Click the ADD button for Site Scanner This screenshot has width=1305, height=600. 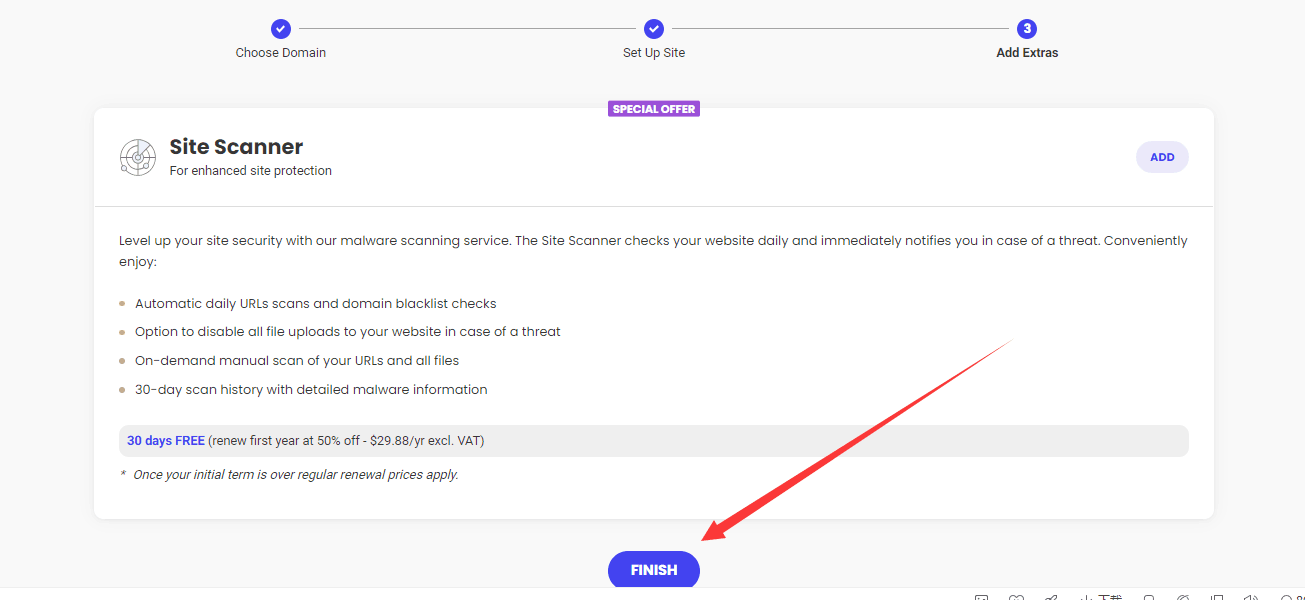tap(1162, 157)
